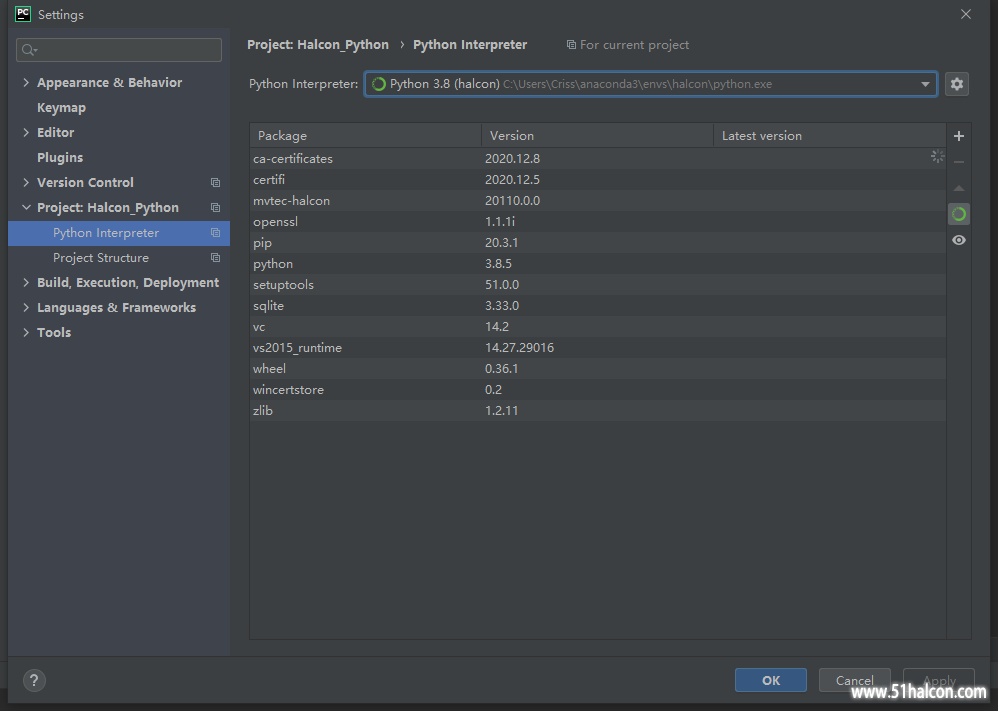Click the settings search field

(x=119, y=50)
